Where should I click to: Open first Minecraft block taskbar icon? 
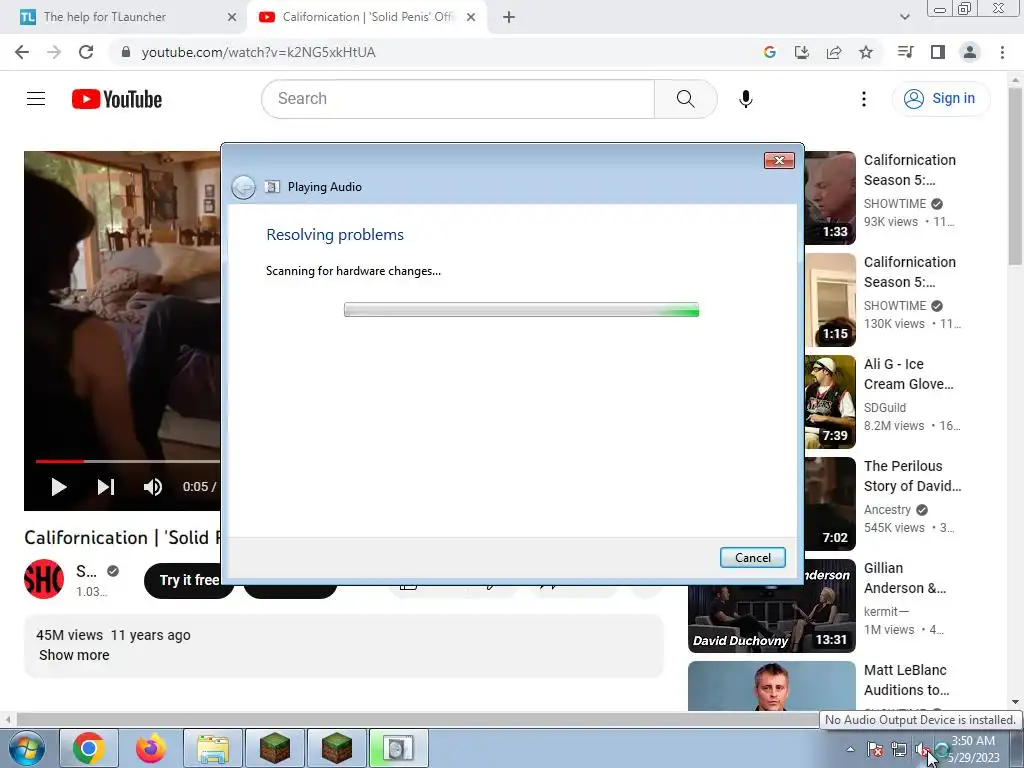[274, 748]
